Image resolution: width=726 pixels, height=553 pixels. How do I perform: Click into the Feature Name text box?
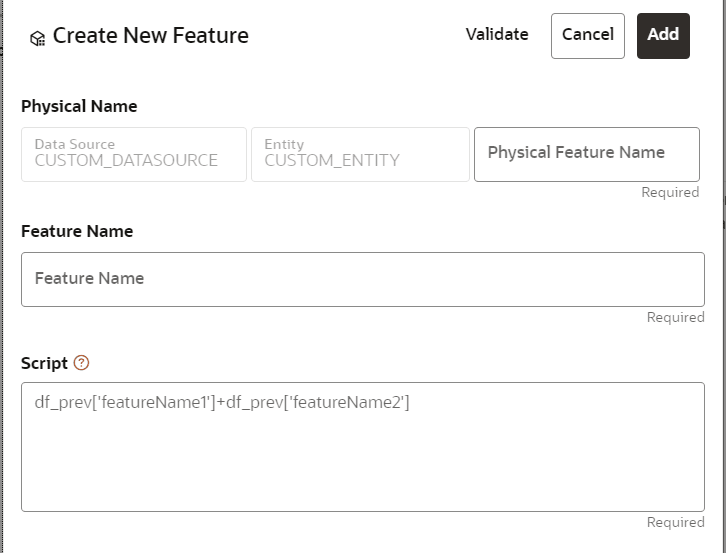point(362,279)
